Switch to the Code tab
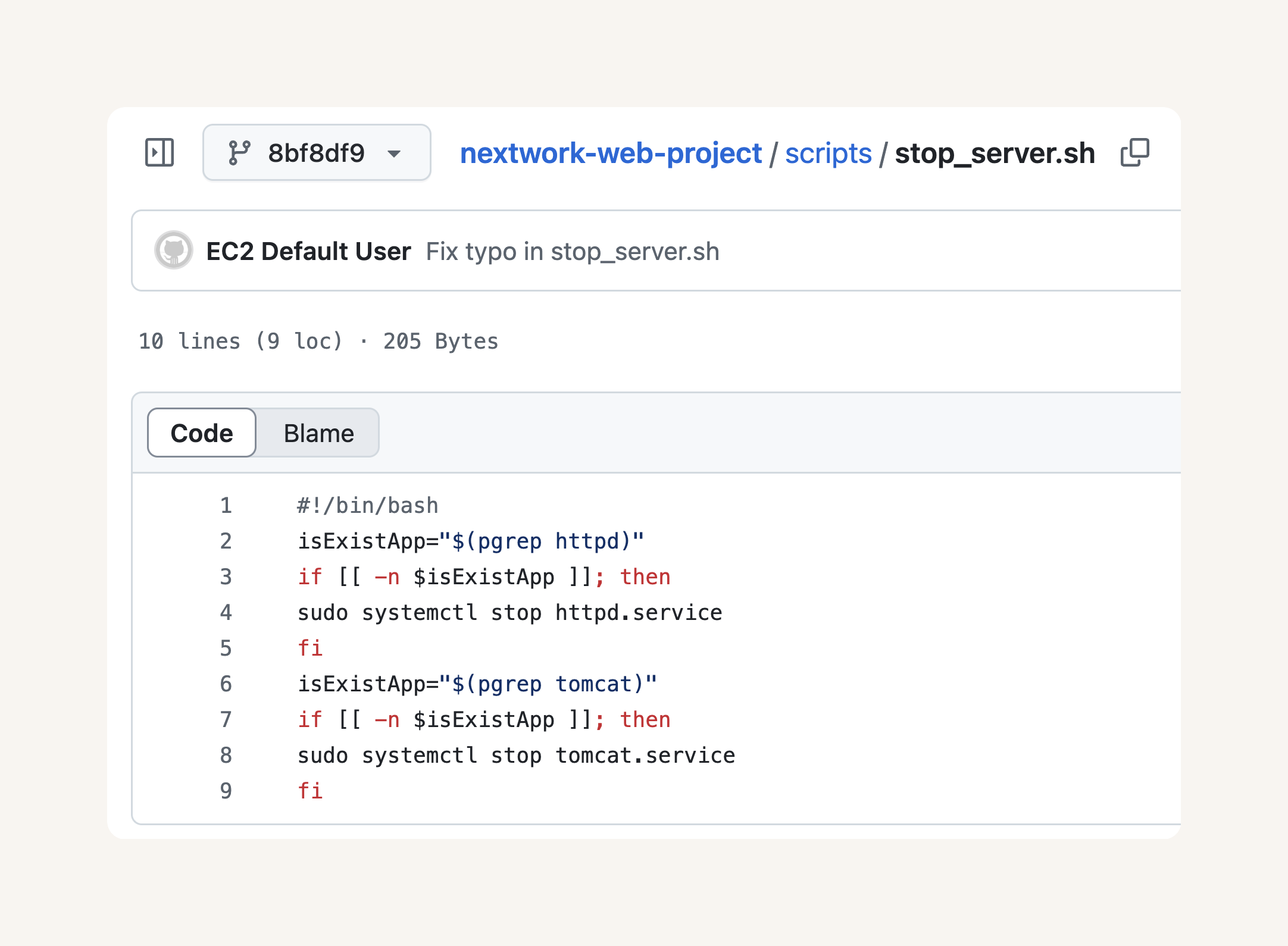Image resolution: width=1288 pixels, height=946 pixels. pos(202,433)
